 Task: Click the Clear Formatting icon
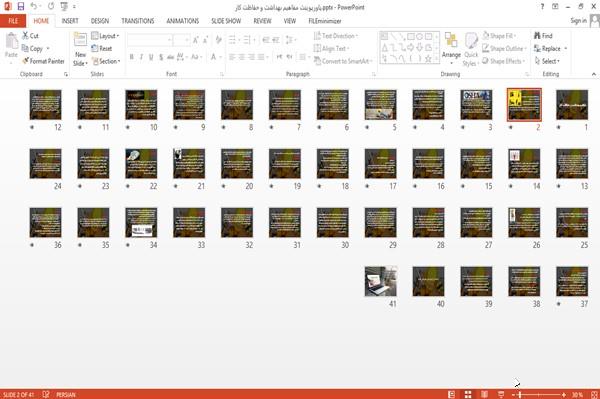[218, 40]
